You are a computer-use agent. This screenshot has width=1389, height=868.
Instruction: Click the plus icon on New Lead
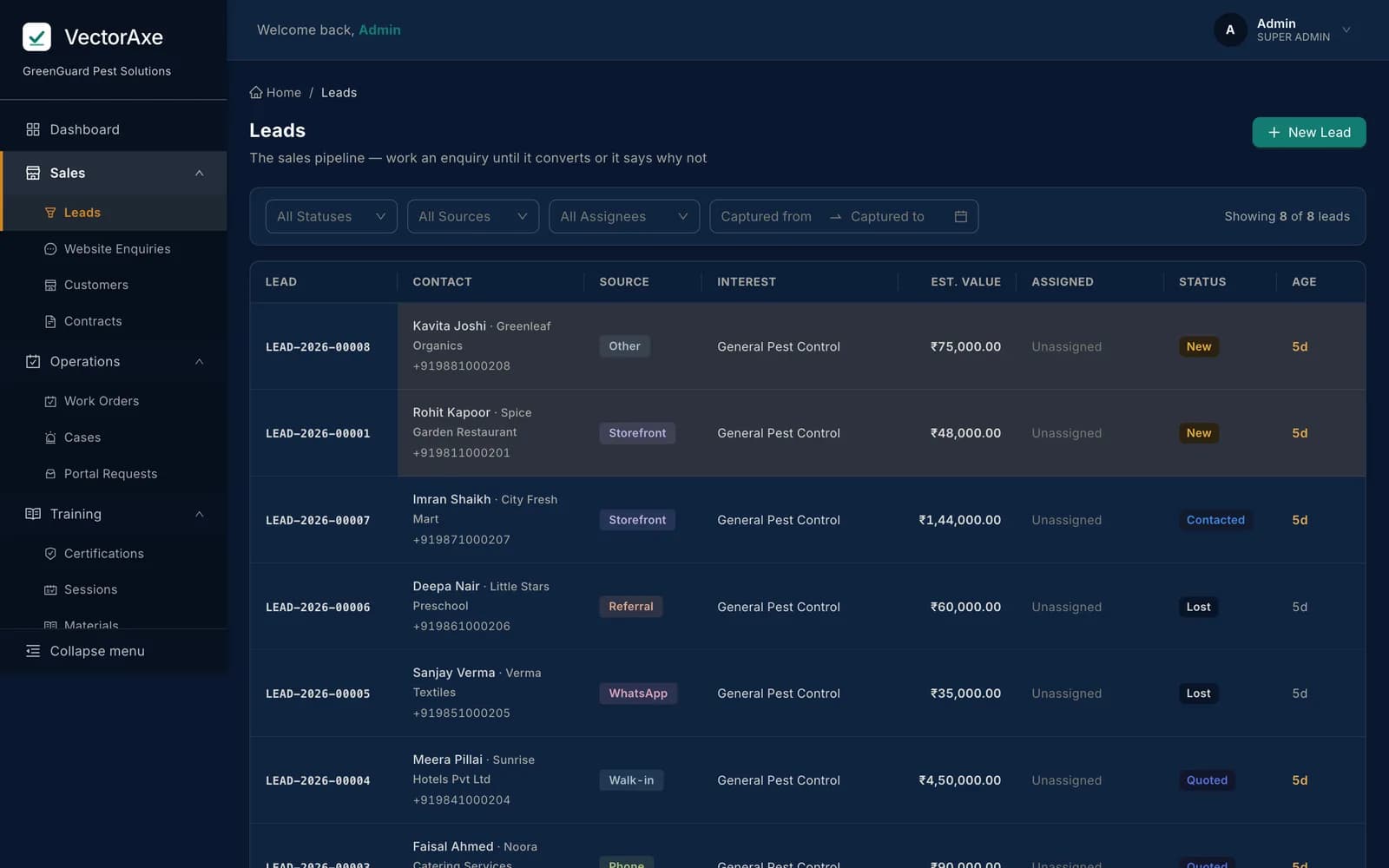tap(1274, 132)
